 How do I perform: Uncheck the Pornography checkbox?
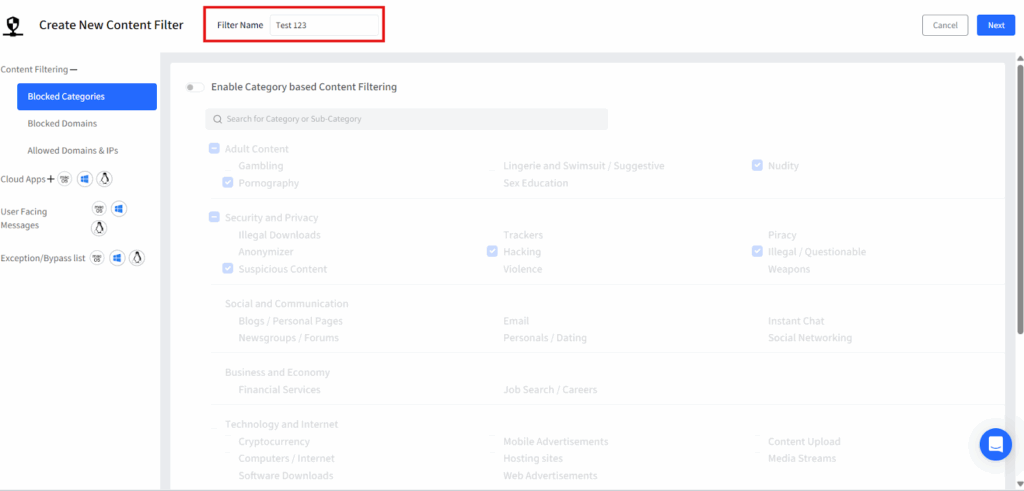tap(228, 183)
